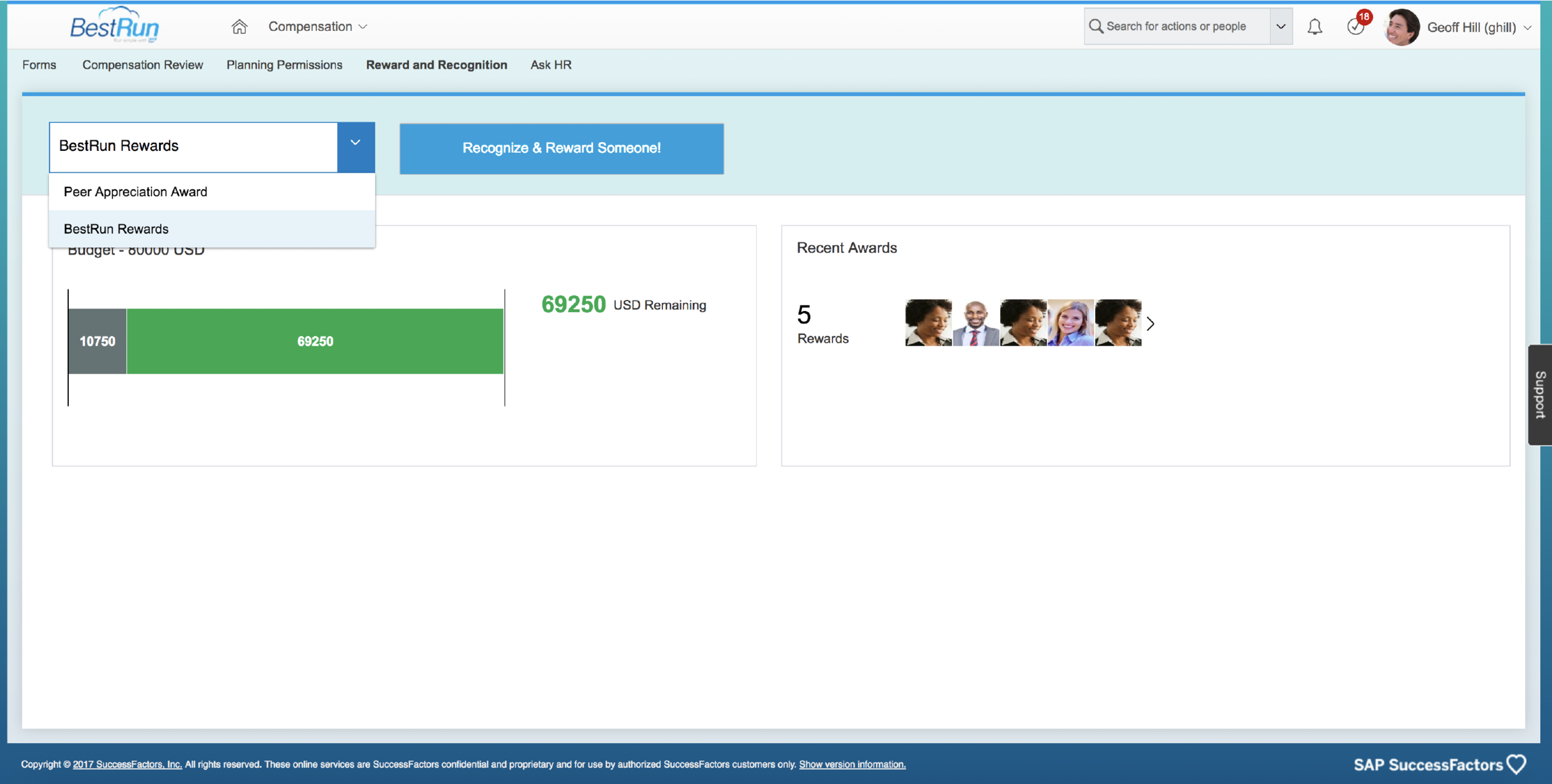Viewport: 1552px width, 784px height.
Task: Show more recent awards with the arrow
Action: coord(1150,323)
